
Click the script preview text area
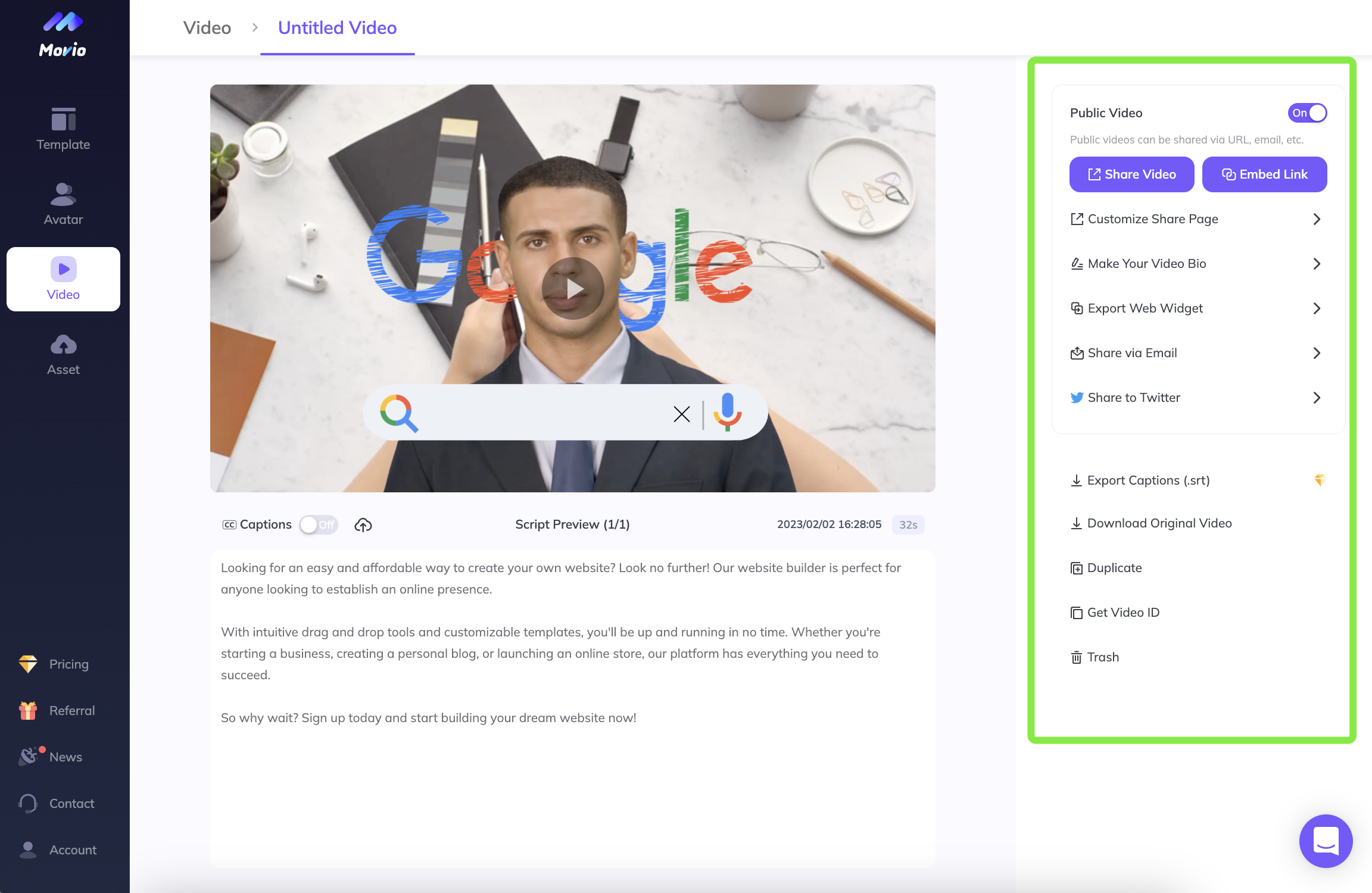pyautogui.click(x=572, y=708)
